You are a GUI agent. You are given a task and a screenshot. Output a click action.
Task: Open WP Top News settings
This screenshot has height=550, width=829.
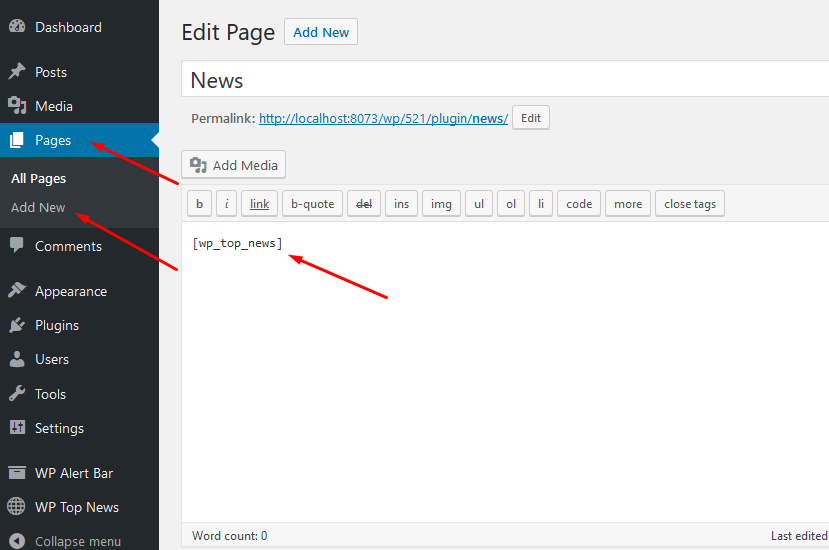pyautogui.click(x=79, y=507)
